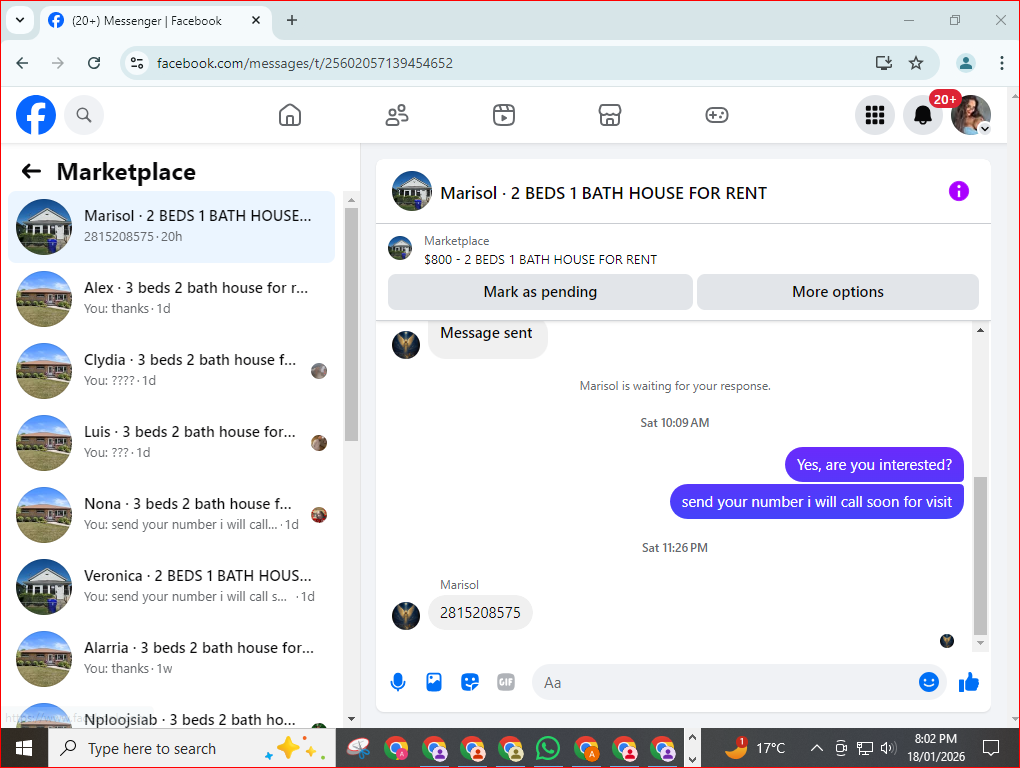Select the Clydia conversation in list
This screenshot has width=1020, height=768.
click(172, 371)
